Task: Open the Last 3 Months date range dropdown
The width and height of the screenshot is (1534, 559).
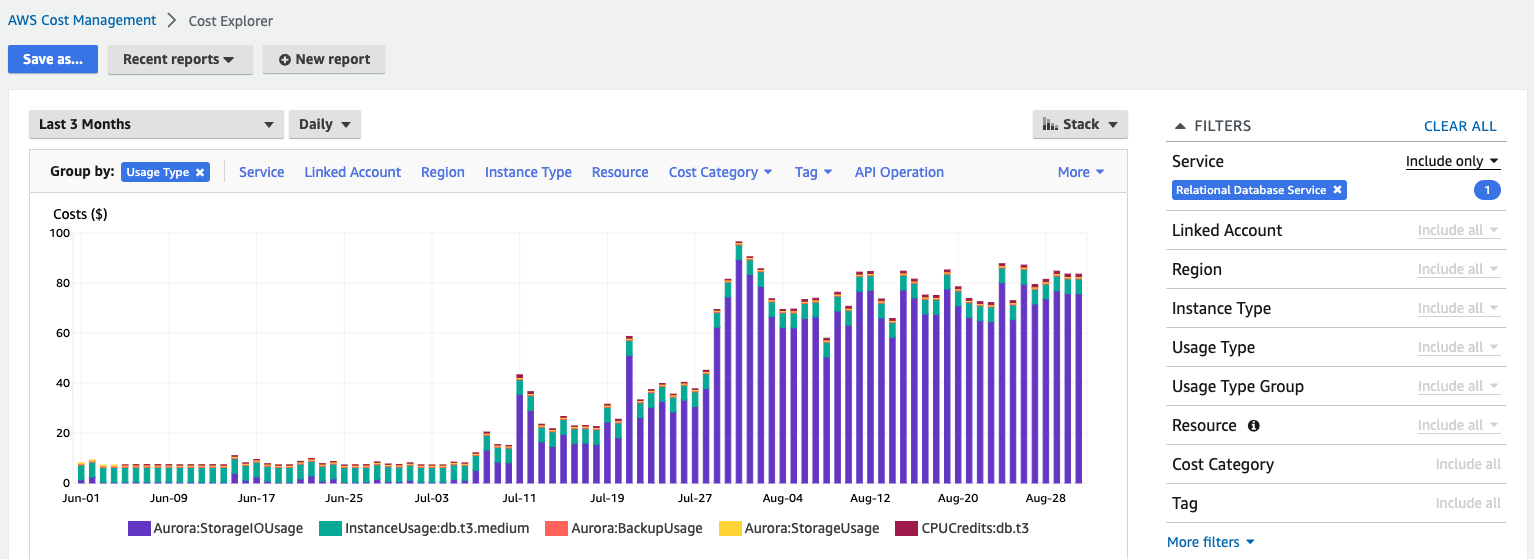Action: click(155, 124)
